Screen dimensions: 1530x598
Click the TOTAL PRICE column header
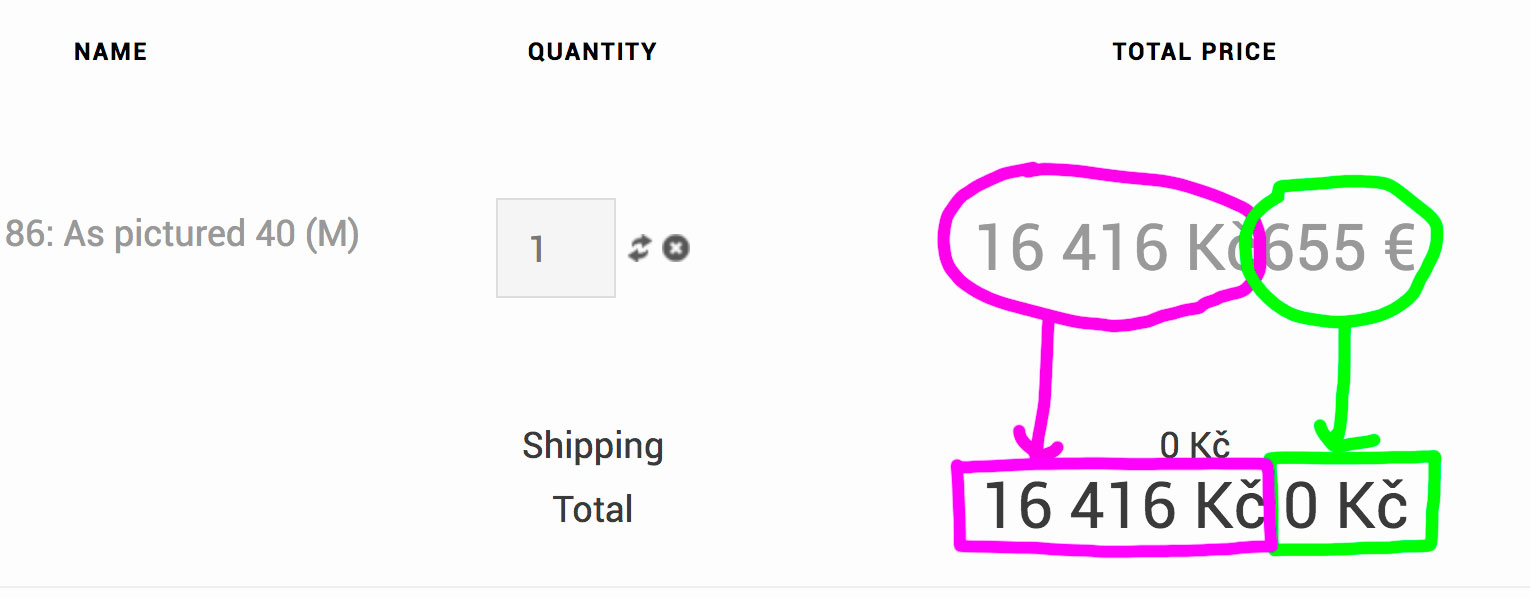point(1194,52)
